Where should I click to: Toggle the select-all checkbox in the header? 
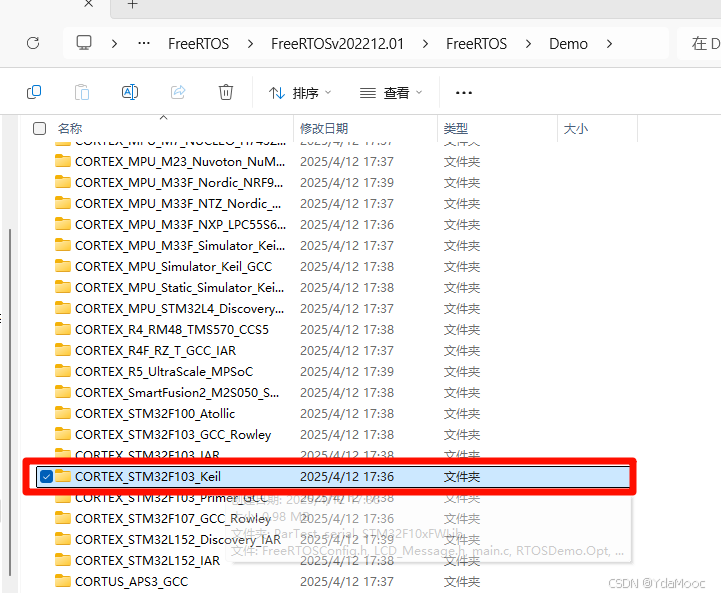point(40,128)
